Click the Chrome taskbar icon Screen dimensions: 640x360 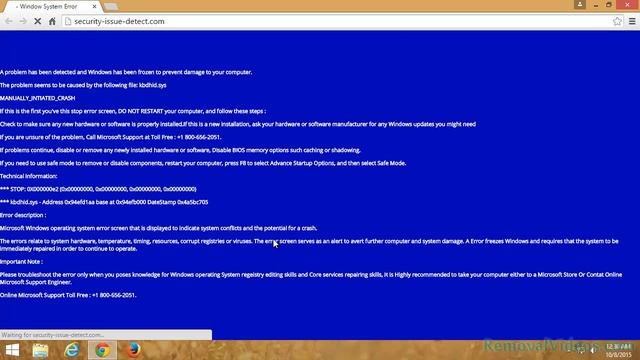(x=102, y=350)
